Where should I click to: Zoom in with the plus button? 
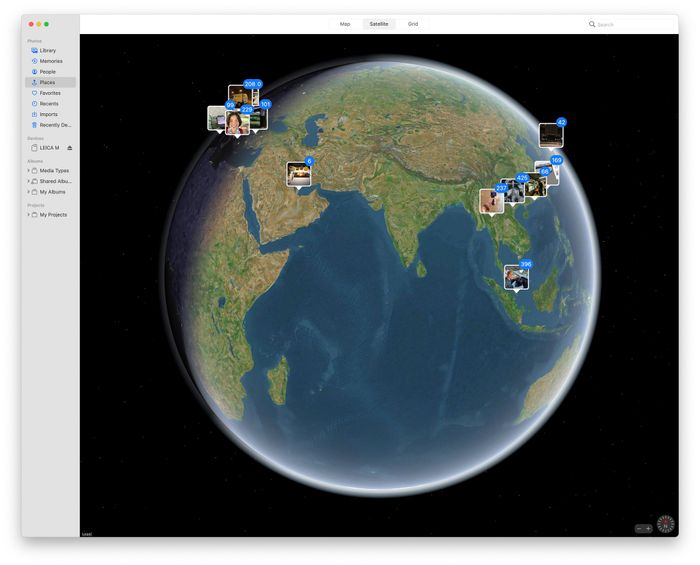[649, 528]
